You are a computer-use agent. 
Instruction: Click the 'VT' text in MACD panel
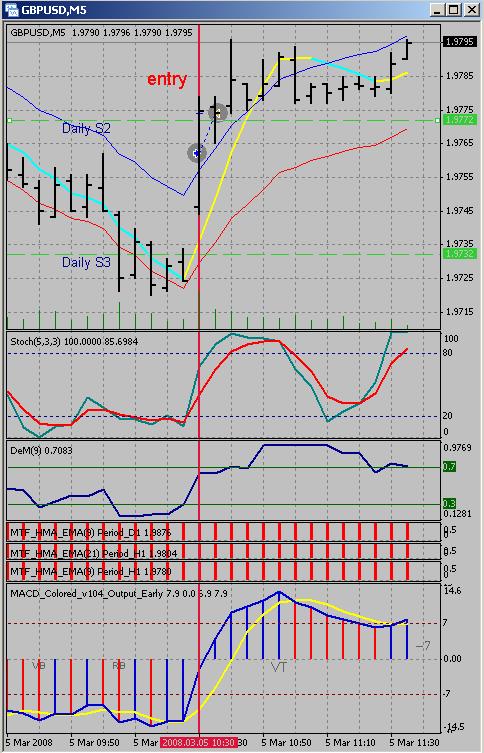pos(279,667)
